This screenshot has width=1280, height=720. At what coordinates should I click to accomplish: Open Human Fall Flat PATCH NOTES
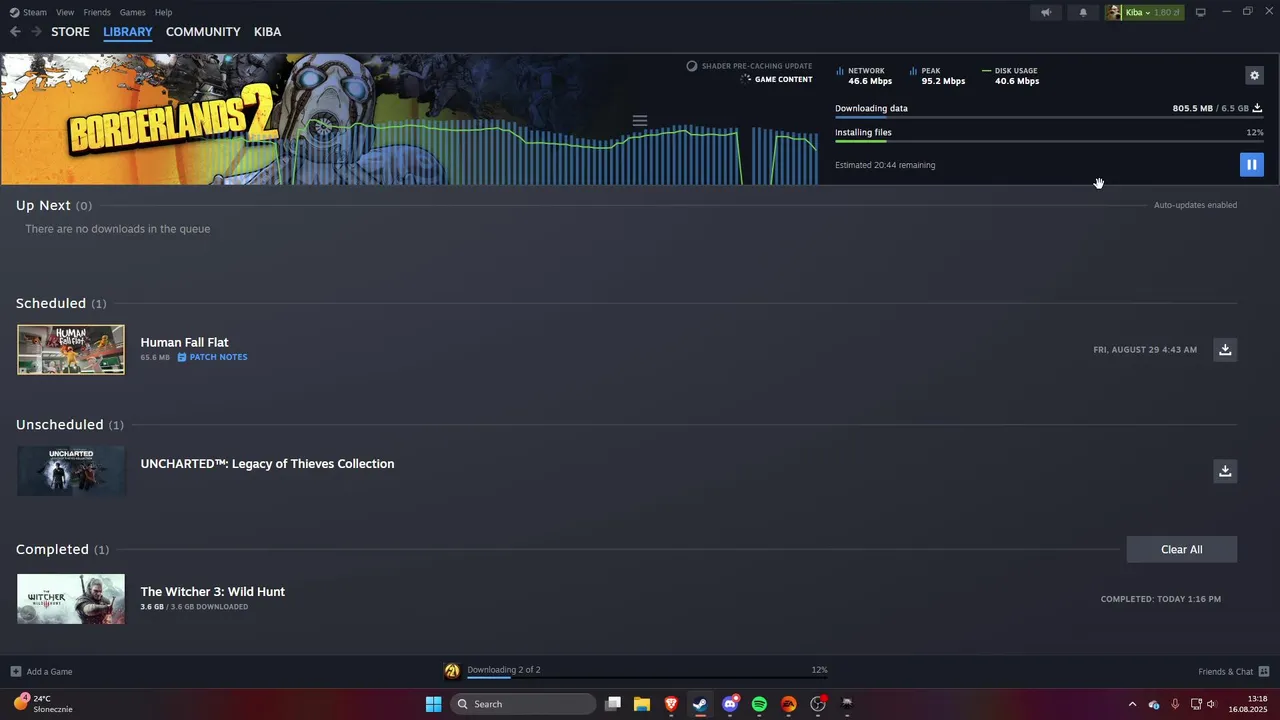tap(212, 357)
